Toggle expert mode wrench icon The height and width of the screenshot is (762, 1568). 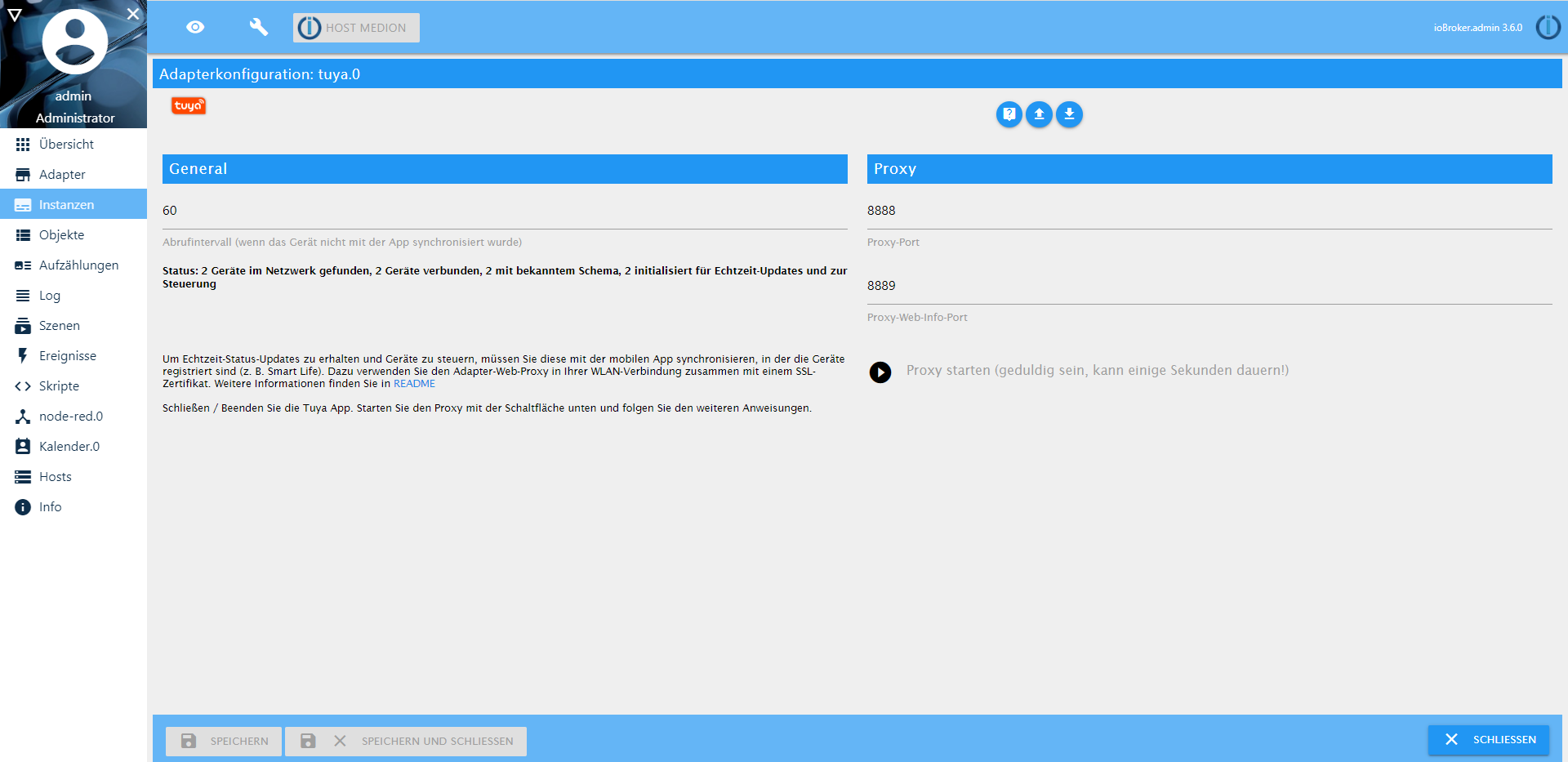[258, 27]
